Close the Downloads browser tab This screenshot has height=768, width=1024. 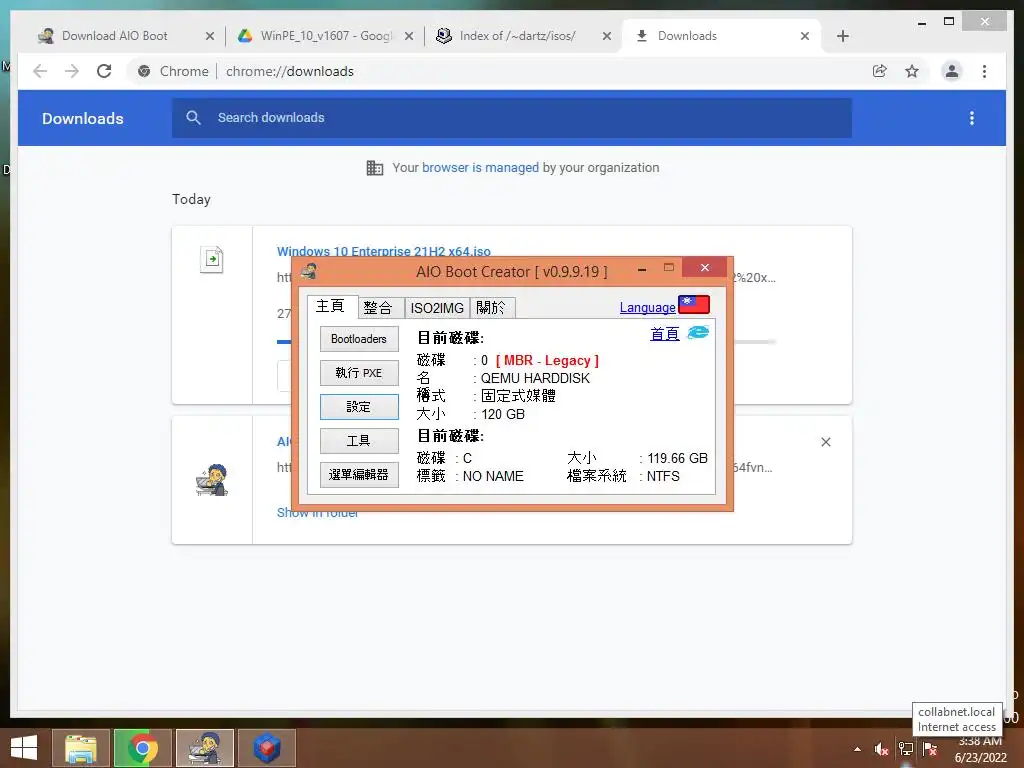pos(805,36)
